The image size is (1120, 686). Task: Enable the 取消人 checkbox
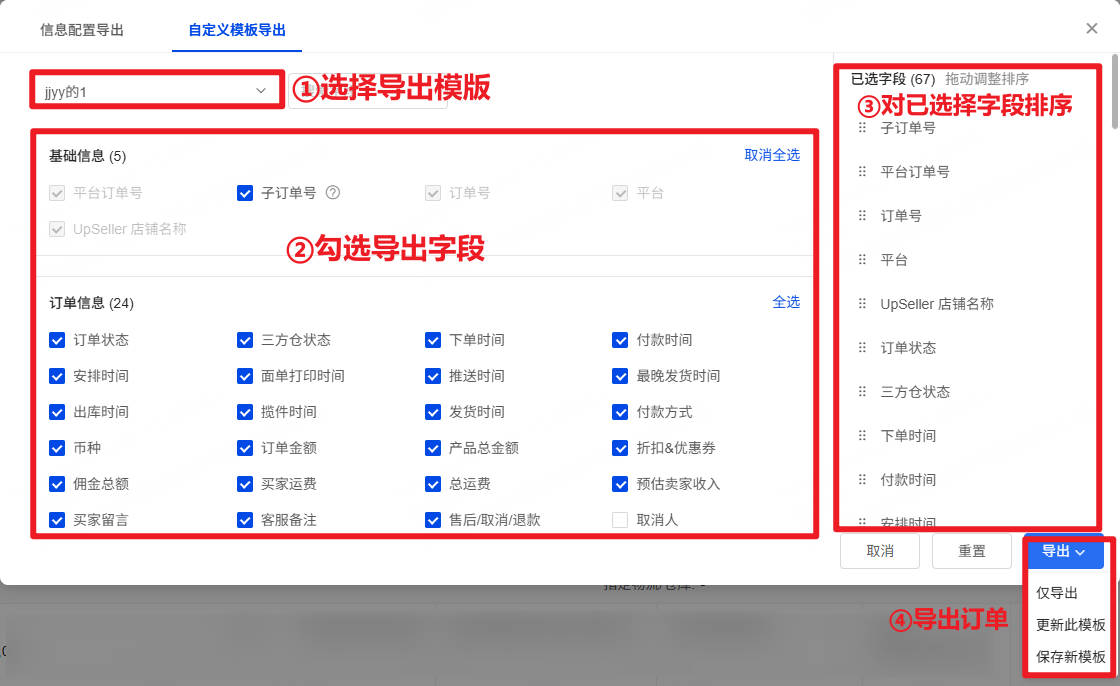coord(620,520)
